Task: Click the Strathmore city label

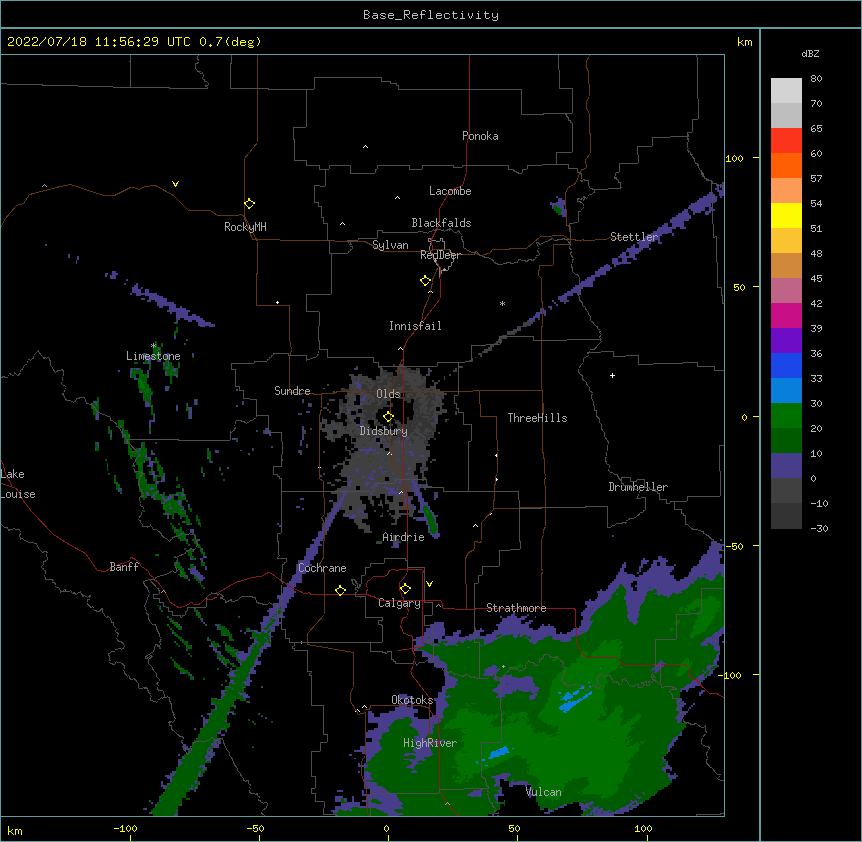Action: [x=516, y=608]
